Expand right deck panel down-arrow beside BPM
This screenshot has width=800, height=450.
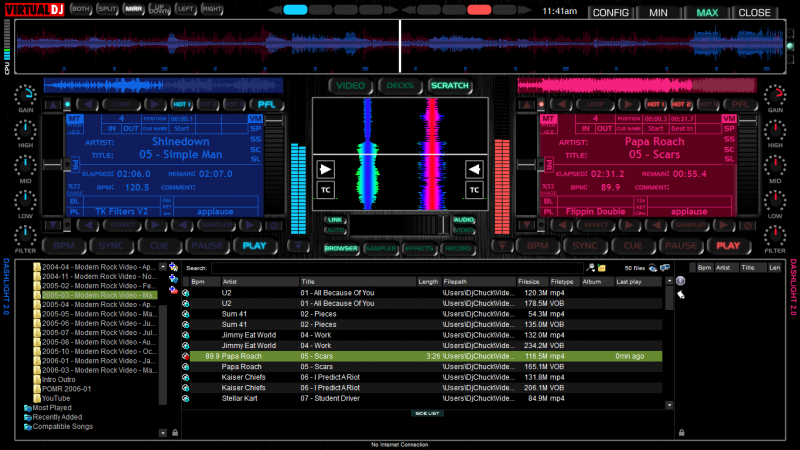[x=502, y=246]
